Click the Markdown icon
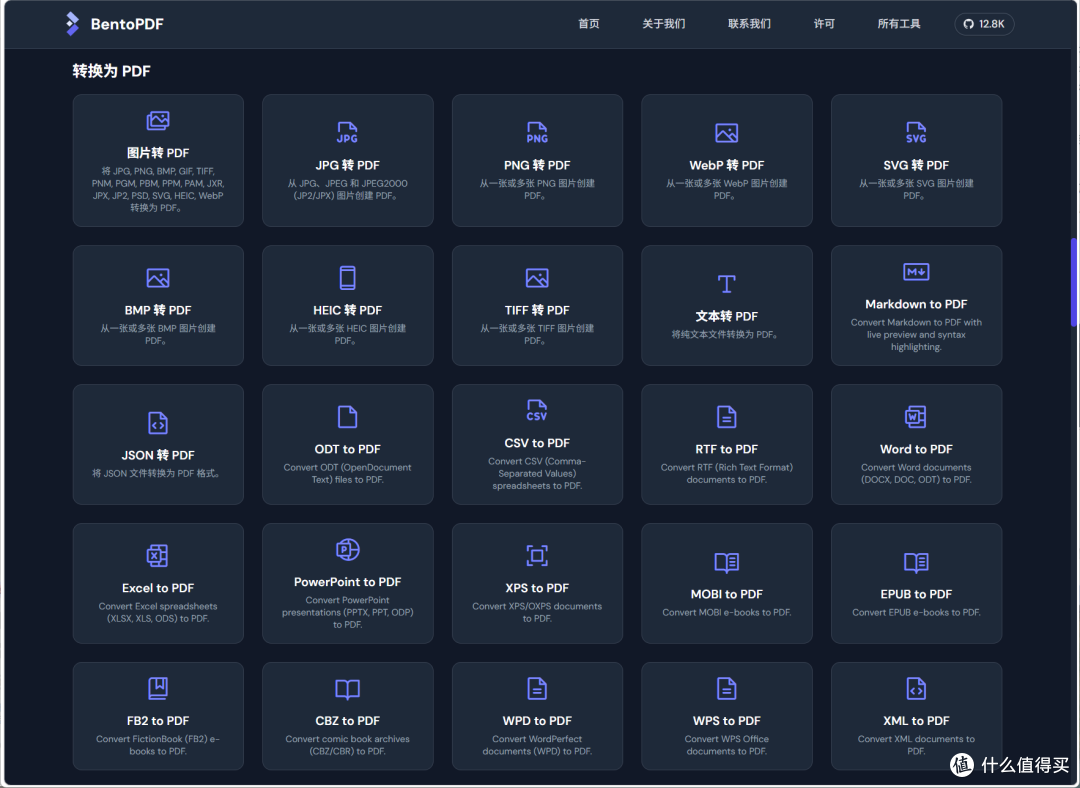 916,271
